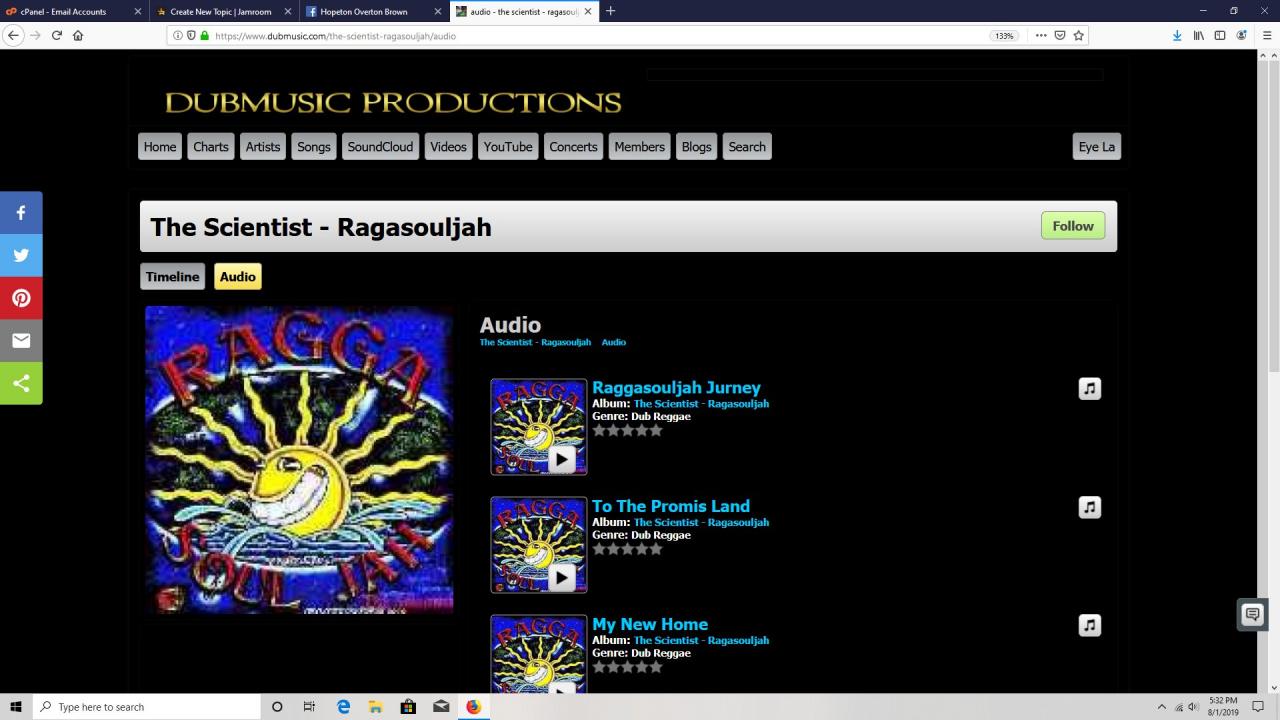Viewport: 1280px width, 720px height.
Task: Switch to the cPanel - Email Accounts tab
Action: 75,11
